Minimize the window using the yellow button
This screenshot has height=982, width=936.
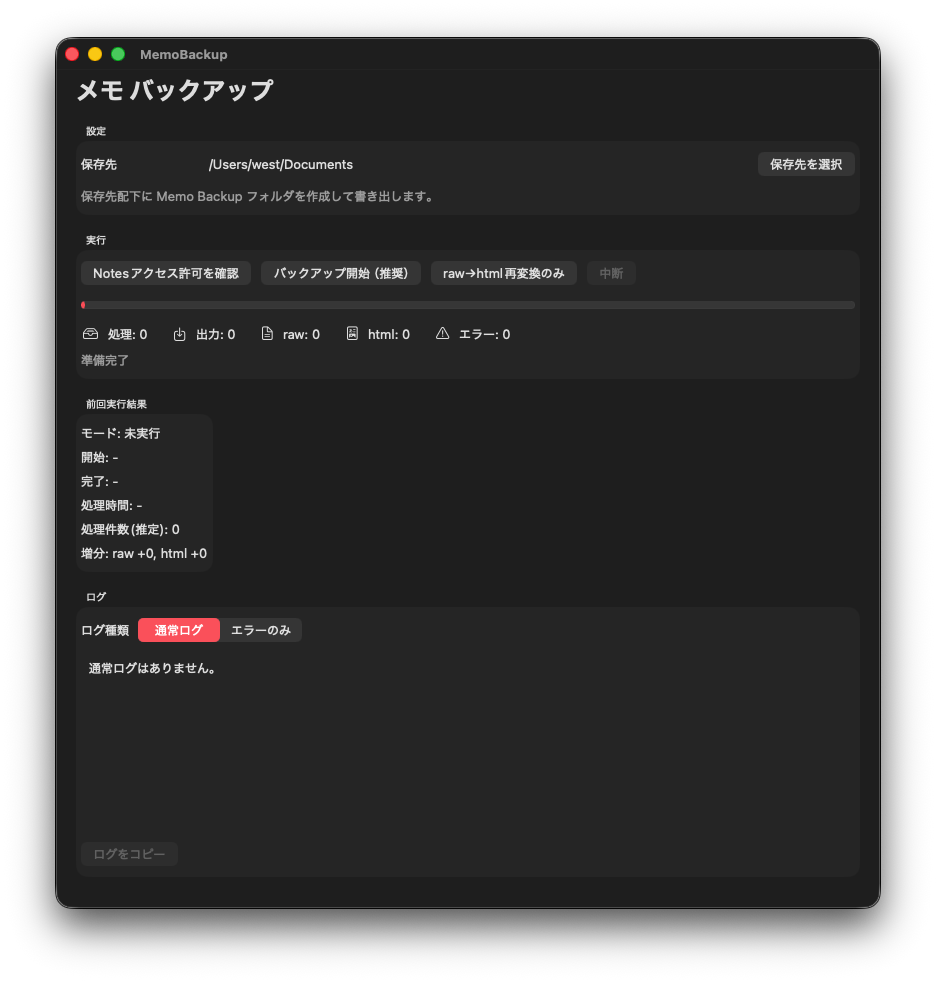click(95, 54)
